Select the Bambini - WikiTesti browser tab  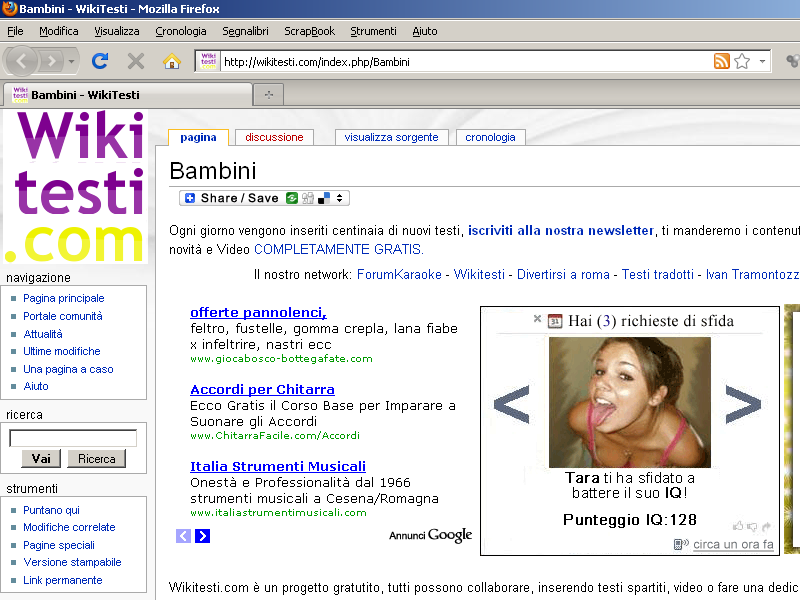(128, 94)
